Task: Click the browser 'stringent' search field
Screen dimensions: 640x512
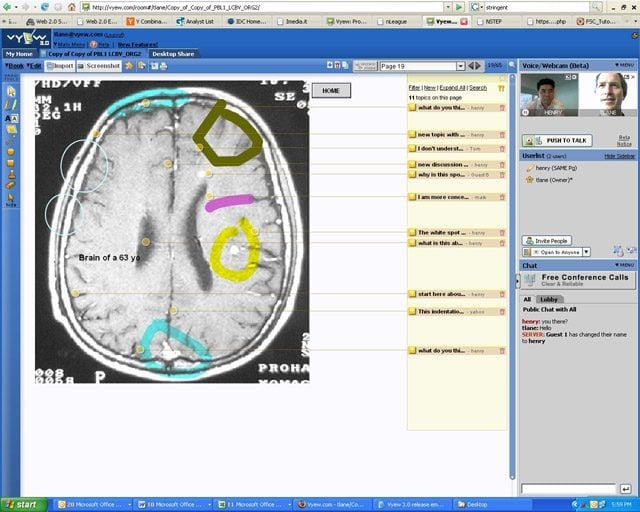Action: pos(536,7)
